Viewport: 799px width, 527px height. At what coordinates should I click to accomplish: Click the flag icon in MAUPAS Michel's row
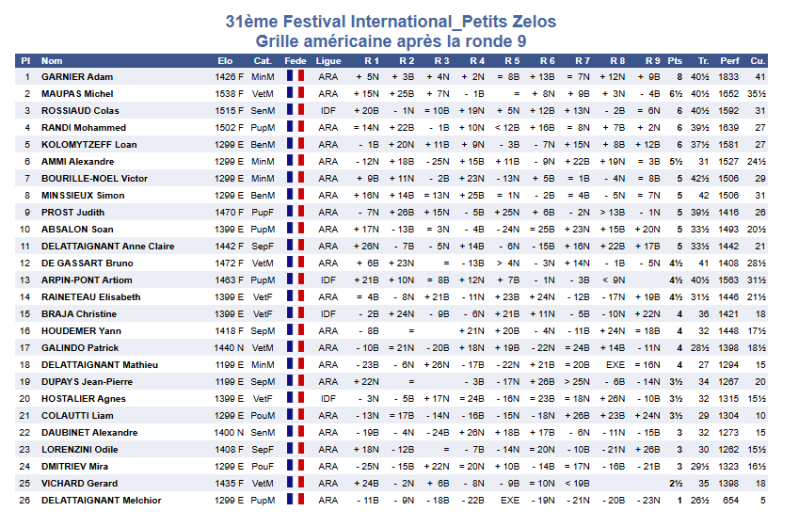(x=295, y=93)
